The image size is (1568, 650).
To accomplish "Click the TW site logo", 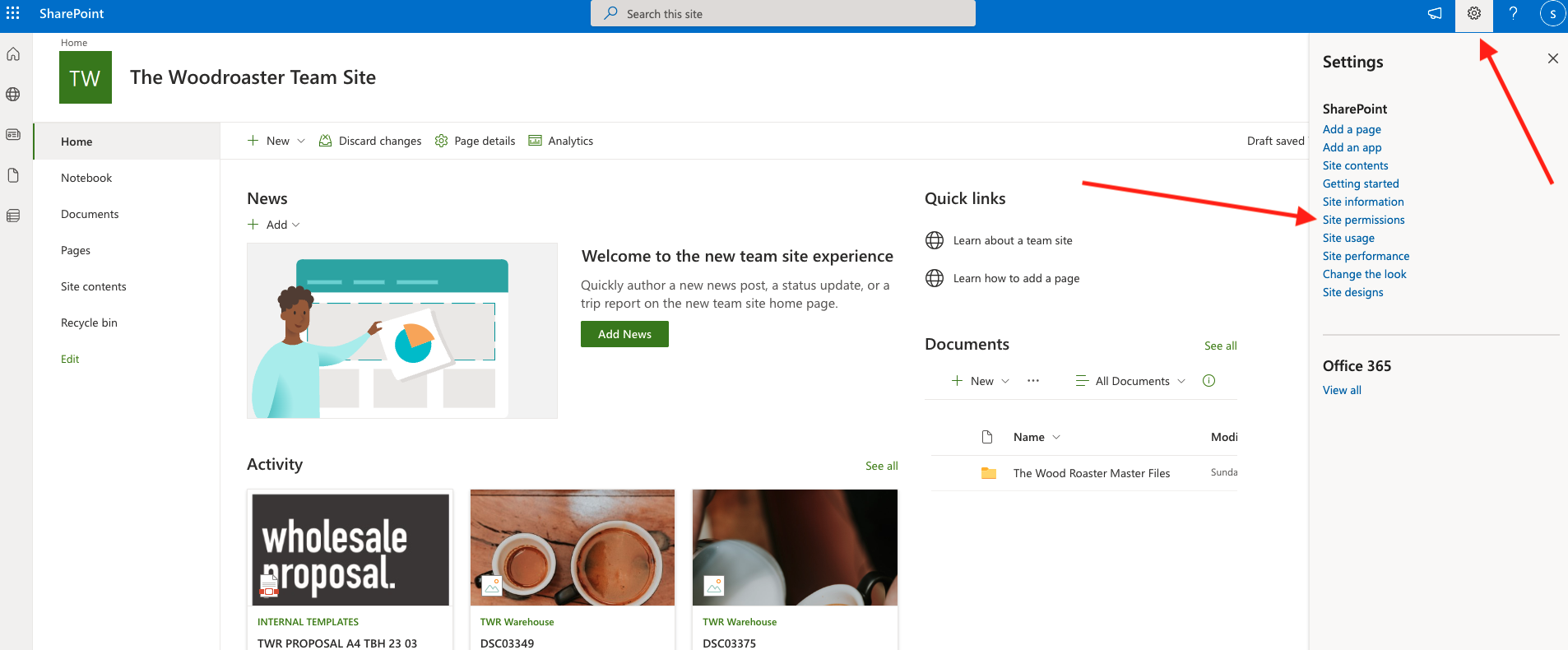I will [x=86, y=77].
